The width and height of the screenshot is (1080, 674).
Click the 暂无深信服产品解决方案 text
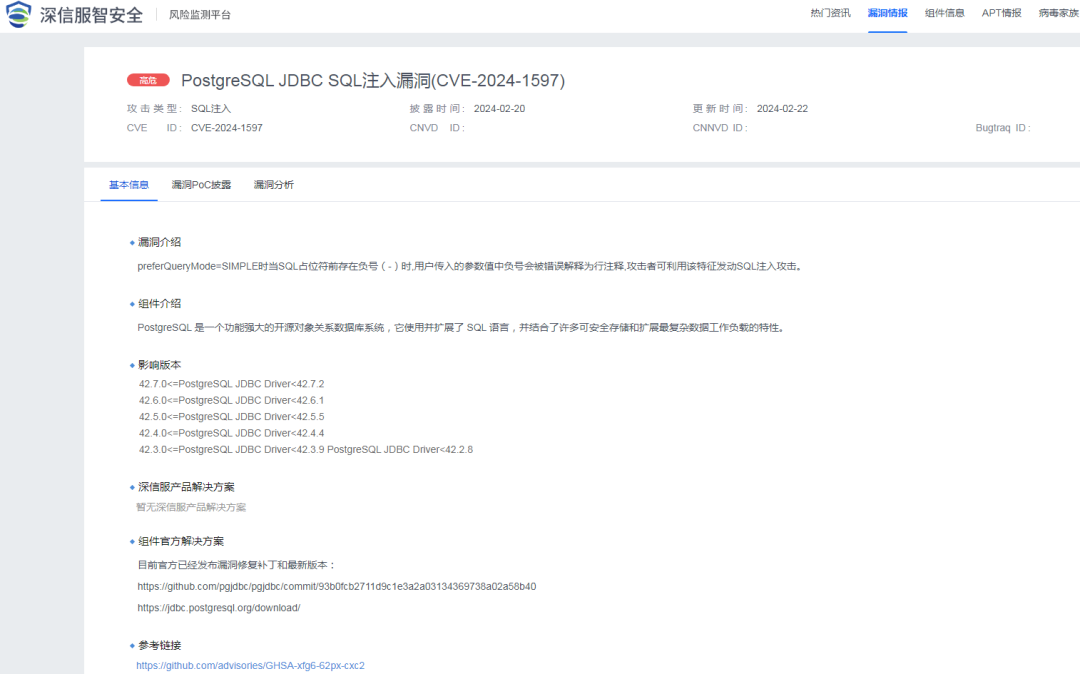point(191,507)
